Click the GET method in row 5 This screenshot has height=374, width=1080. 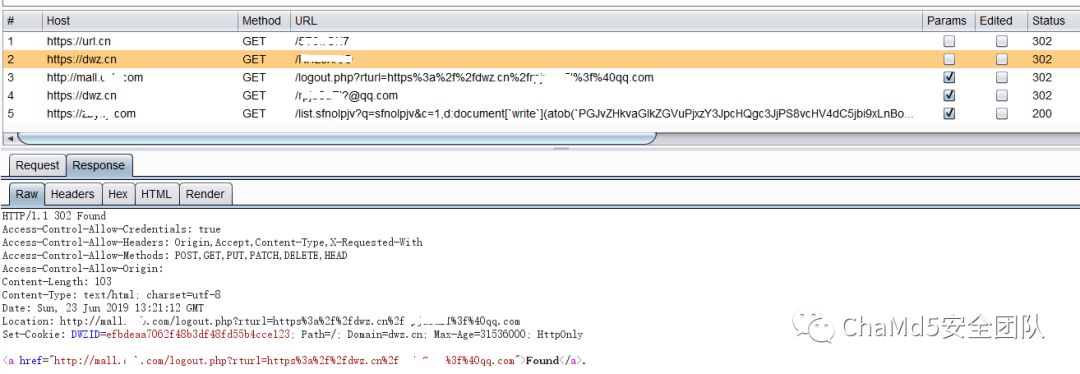[254, 113]
